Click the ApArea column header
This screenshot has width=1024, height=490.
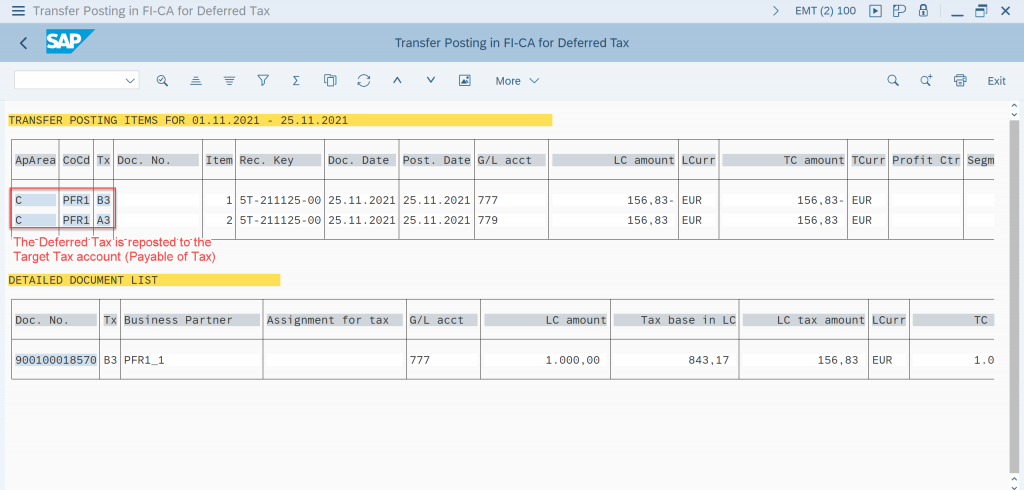35,160
